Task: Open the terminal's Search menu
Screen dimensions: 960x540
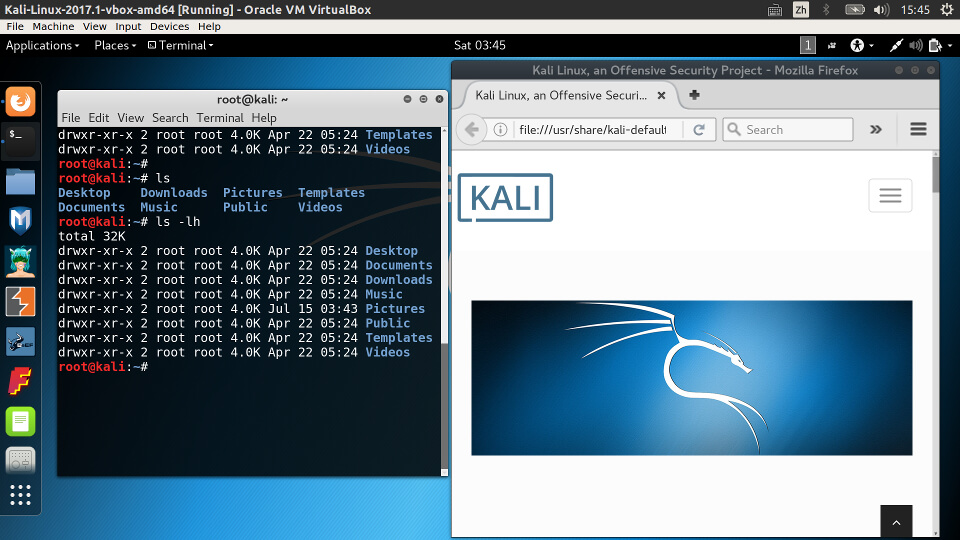Action: (x=170, y=118)
